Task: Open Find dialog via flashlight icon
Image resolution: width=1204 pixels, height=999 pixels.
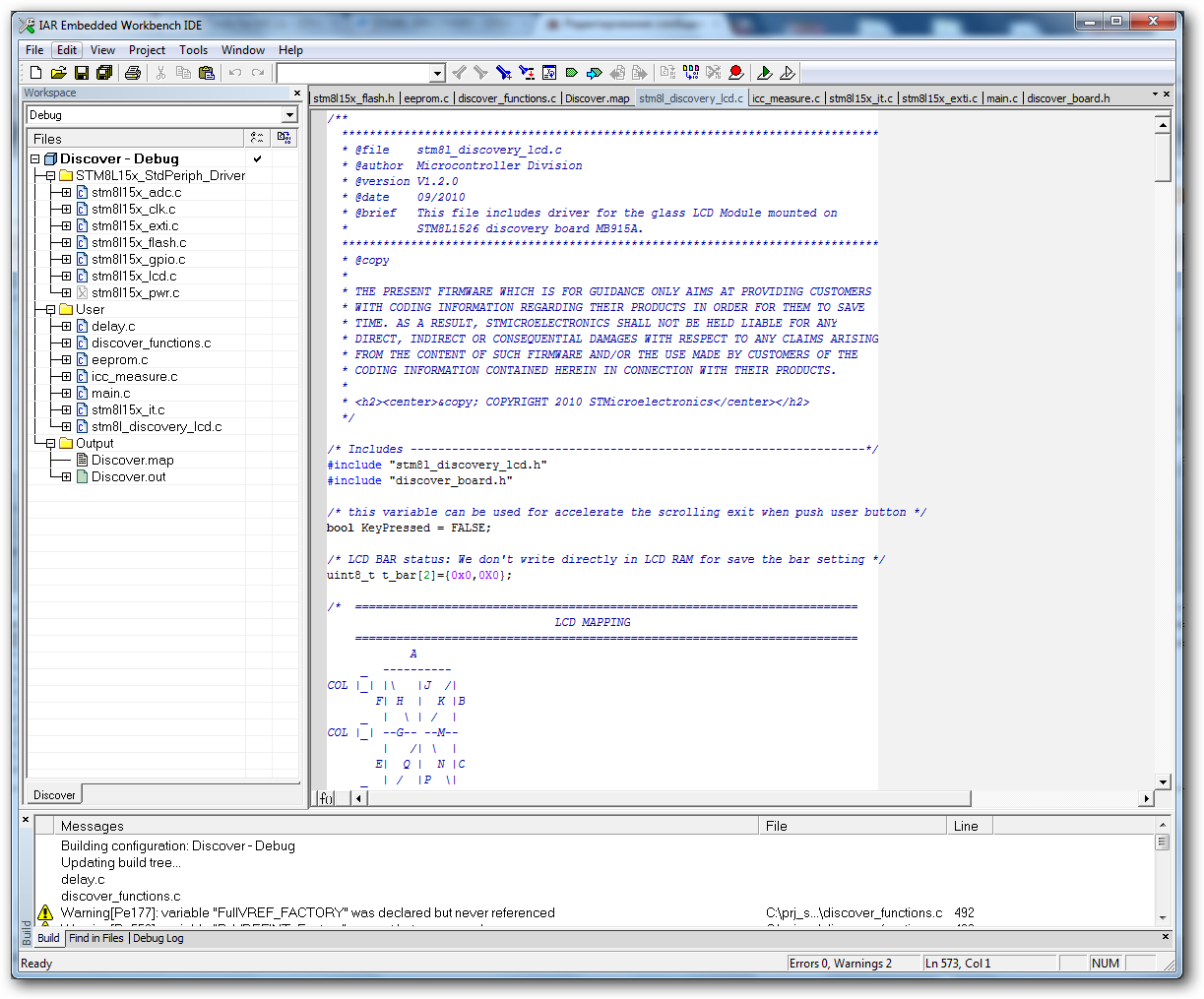Action: (503, 73)
